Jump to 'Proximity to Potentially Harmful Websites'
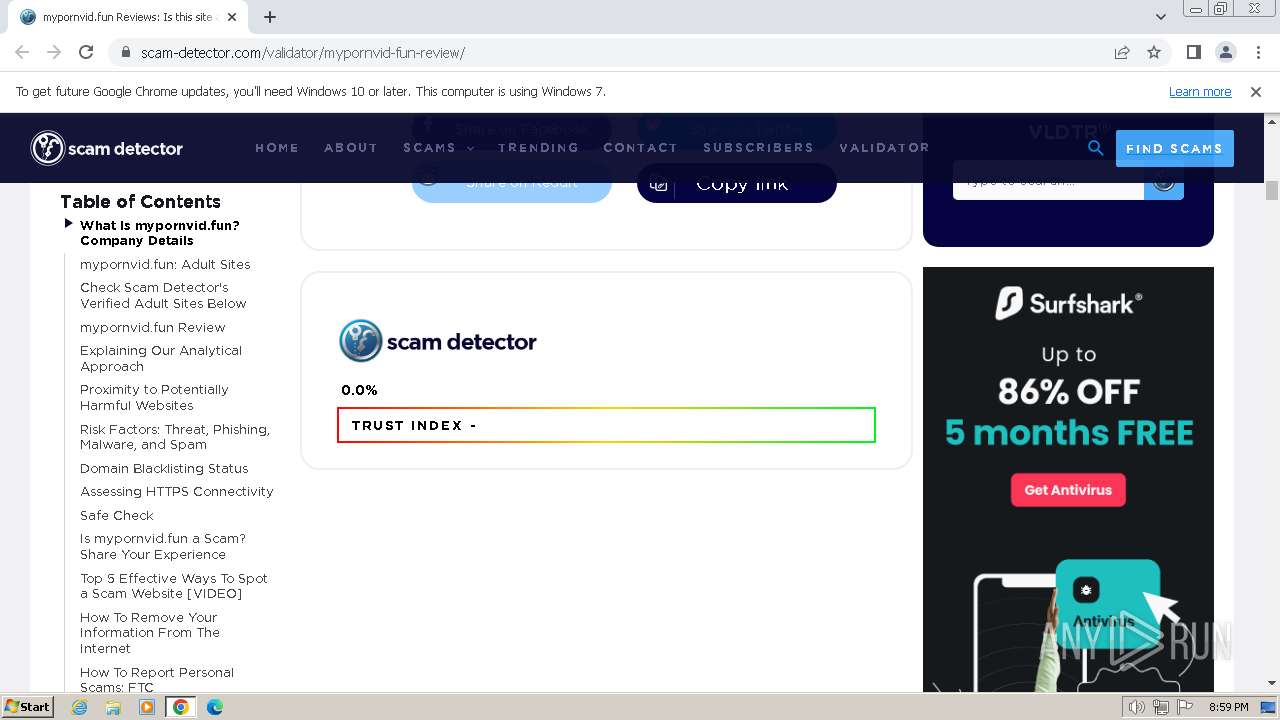The height and width of the screenshot is (720, 1280). click(154, 397)
